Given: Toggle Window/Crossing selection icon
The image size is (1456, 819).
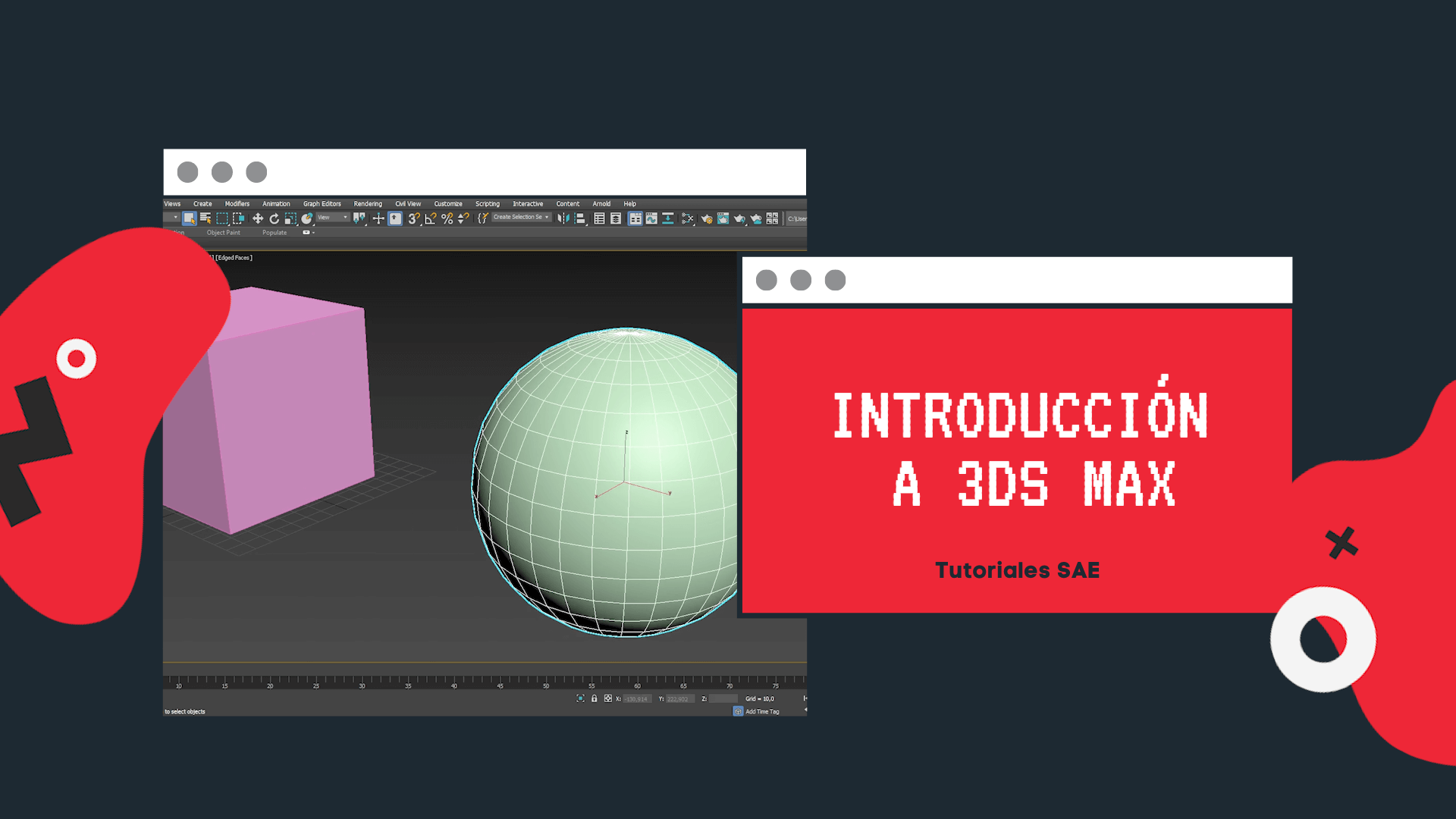Looking at the screenshot, I should click(239, 218).
